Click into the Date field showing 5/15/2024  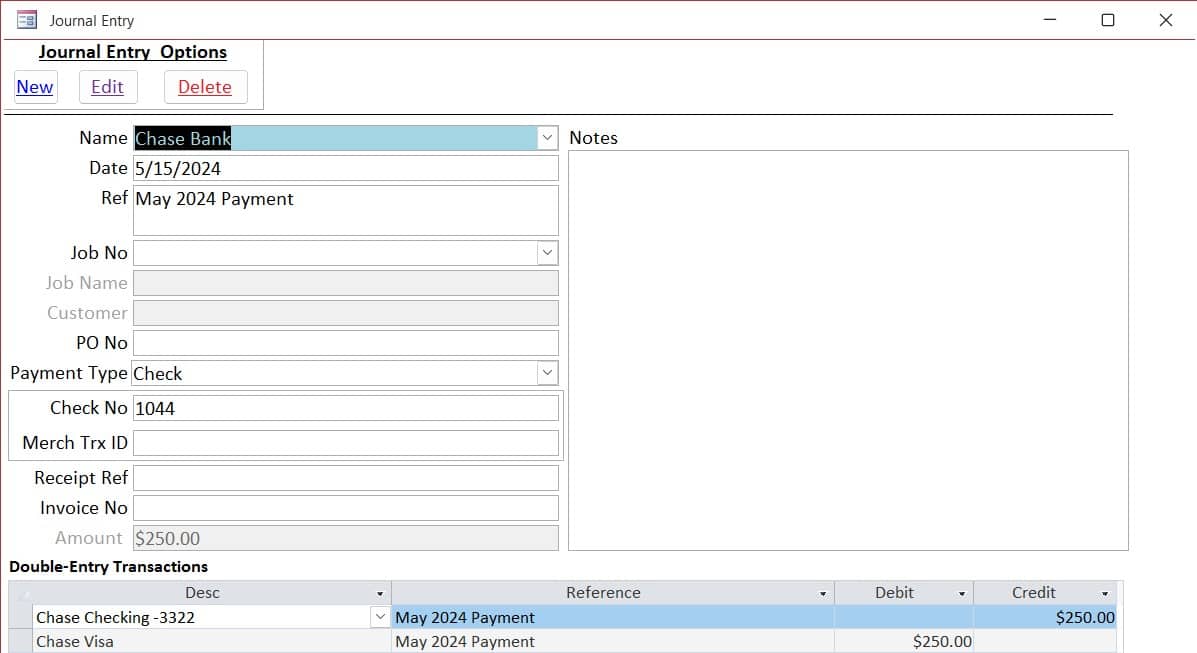pos(346,168)
